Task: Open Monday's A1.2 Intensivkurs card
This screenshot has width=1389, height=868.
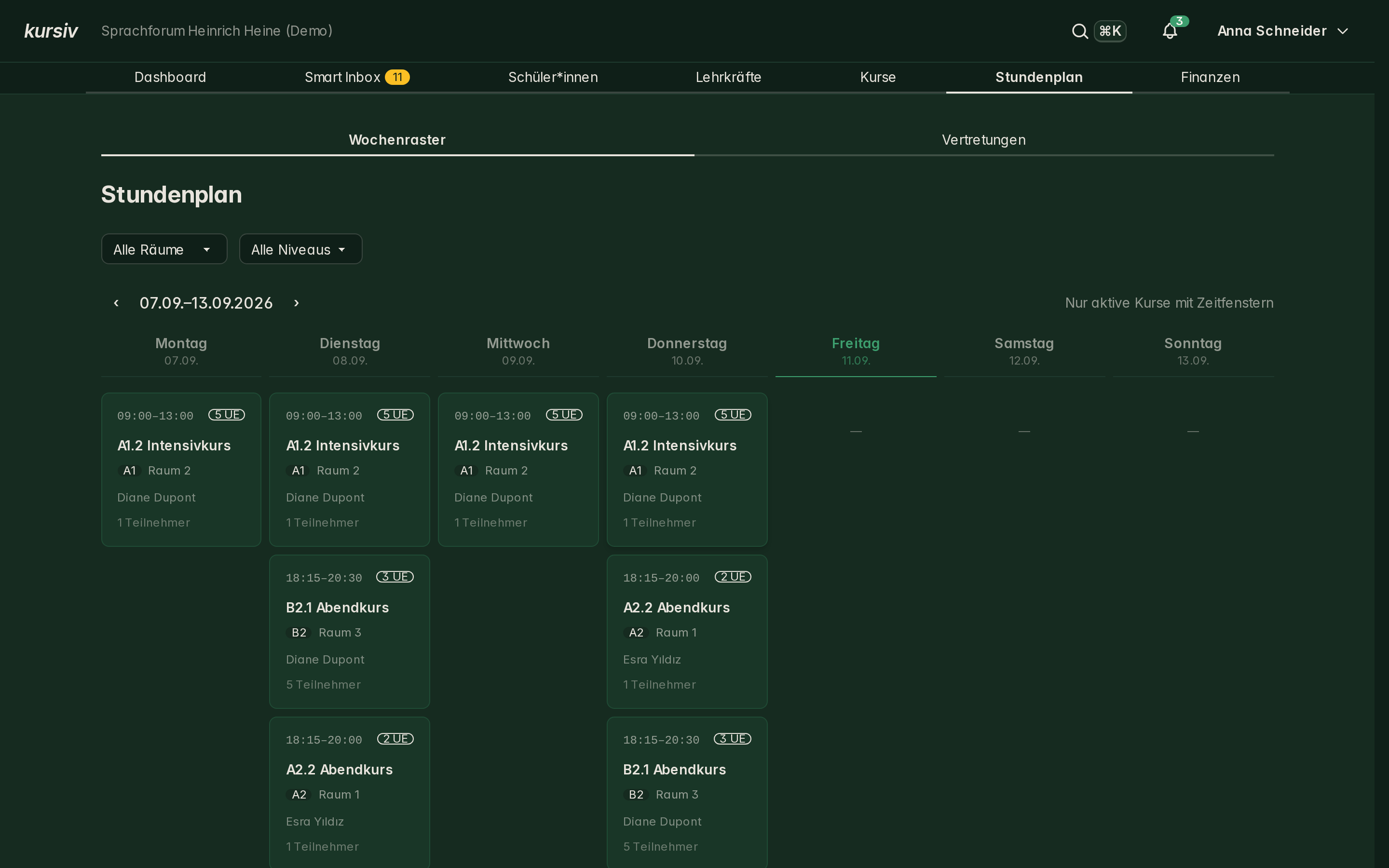Action: (181, 470)
